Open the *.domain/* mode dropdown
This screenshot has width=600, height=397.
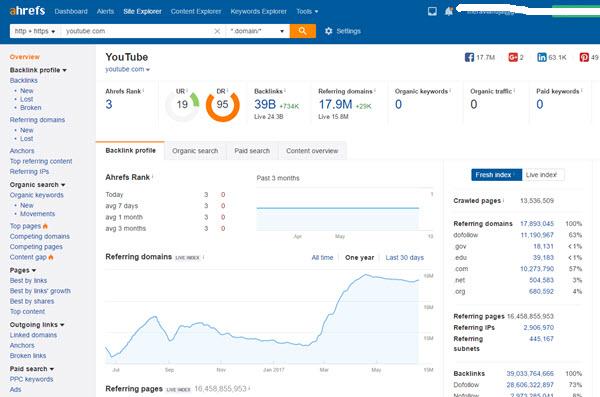(257, 31)
